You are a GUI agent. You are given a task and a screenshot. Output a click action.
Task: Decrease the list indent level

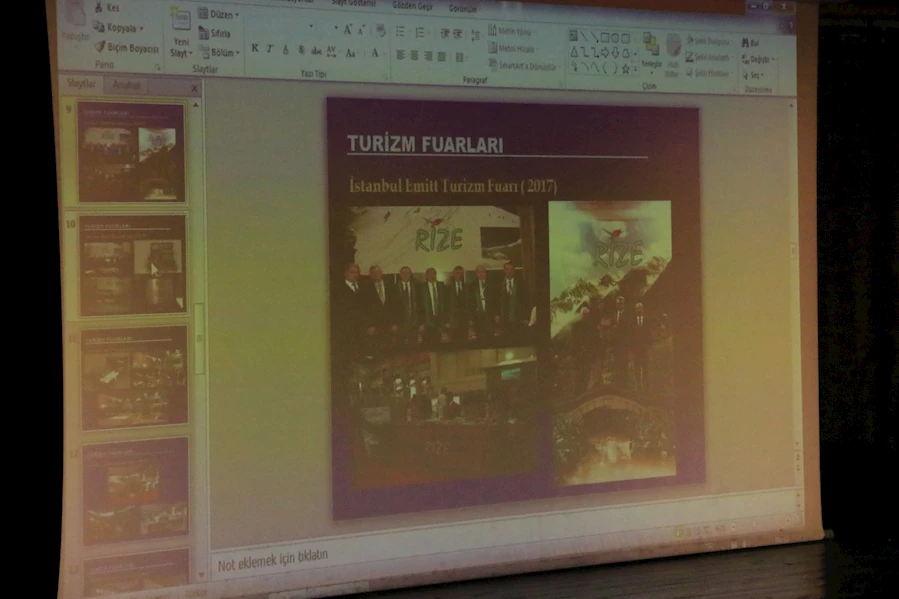[444, 34]
